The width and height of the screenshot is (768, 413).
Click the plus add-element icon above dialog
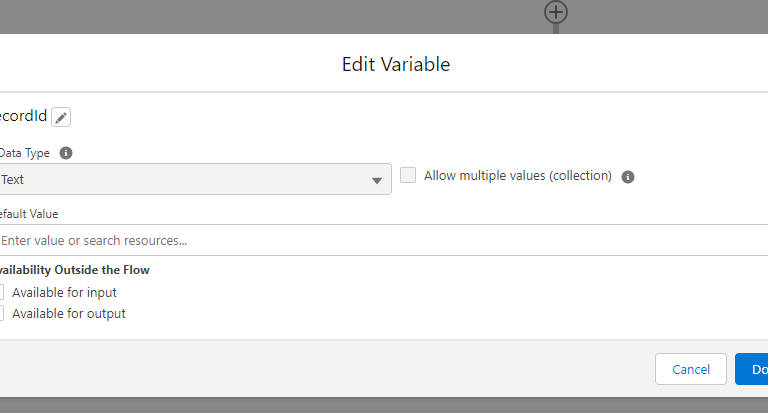coord(556,12)
